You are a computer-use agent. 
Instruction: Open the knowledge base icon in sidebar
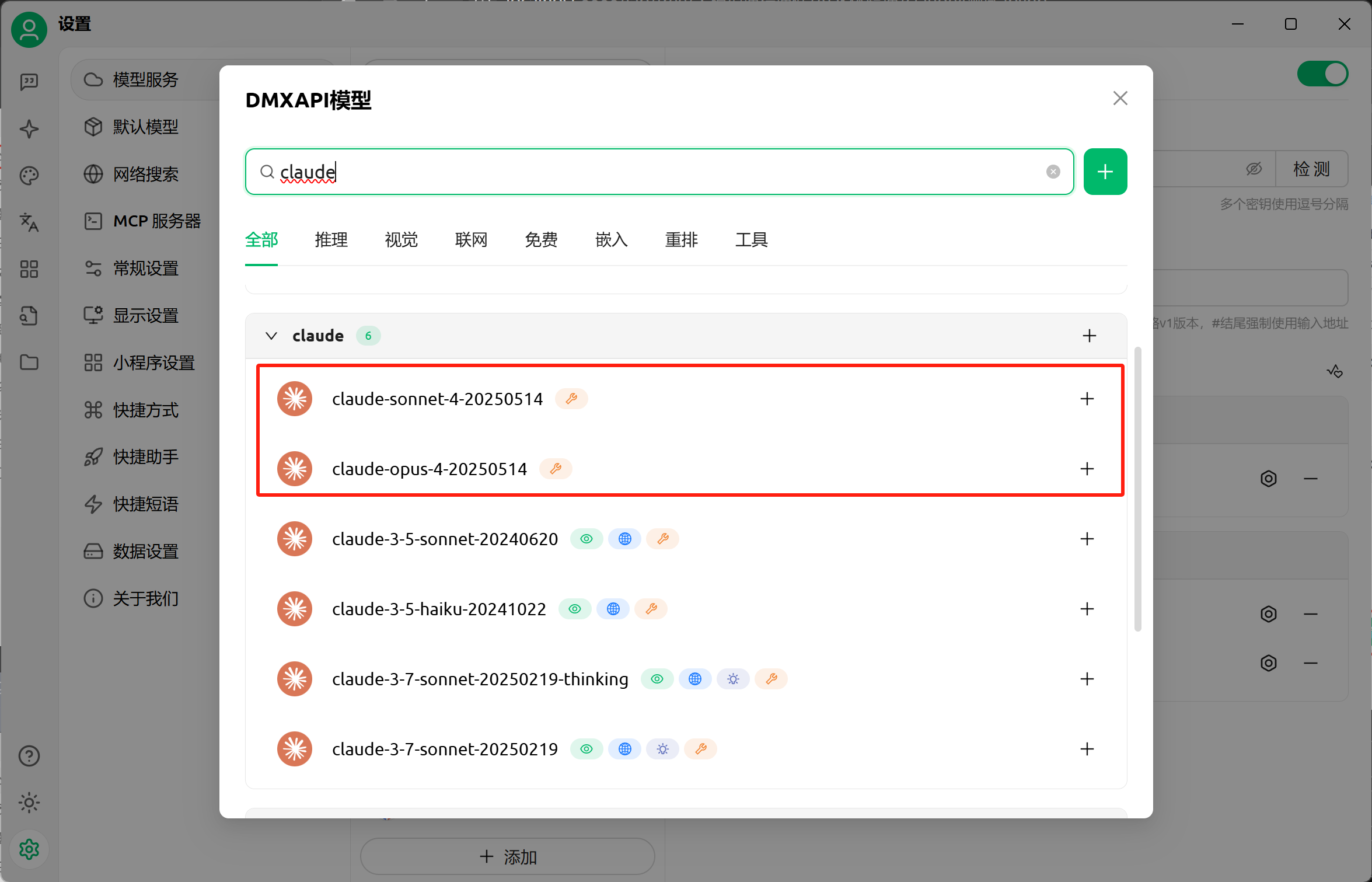click(x=29, y=316)
